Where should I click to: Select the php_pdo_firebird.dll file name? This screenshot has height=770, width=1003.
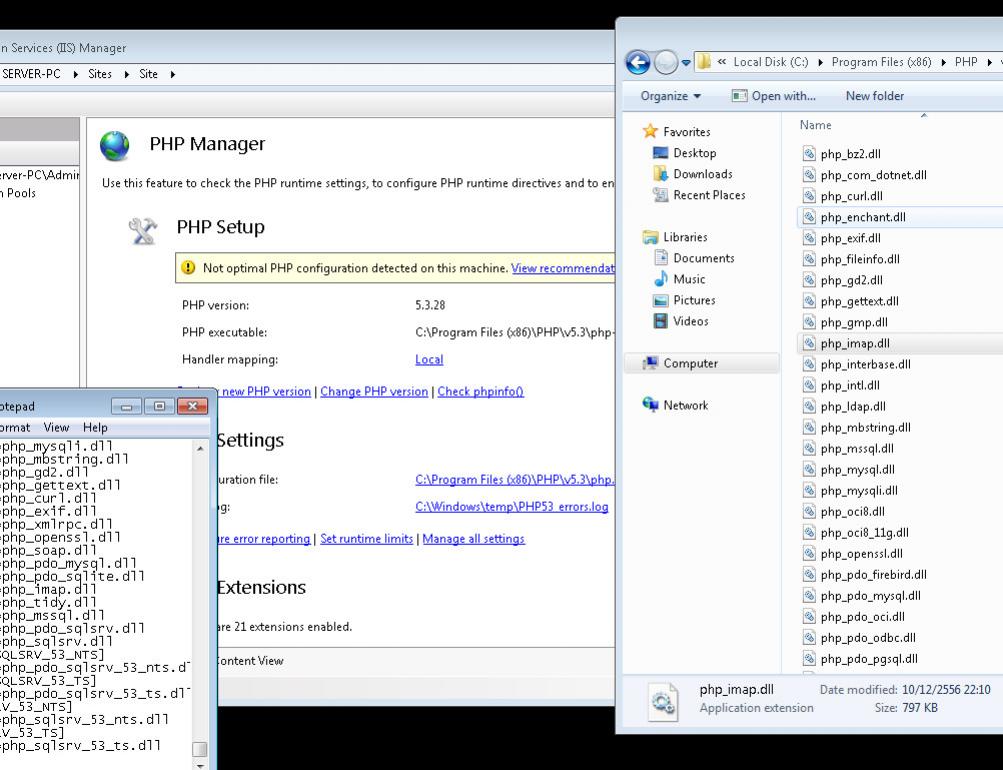(x=873, y=576)
